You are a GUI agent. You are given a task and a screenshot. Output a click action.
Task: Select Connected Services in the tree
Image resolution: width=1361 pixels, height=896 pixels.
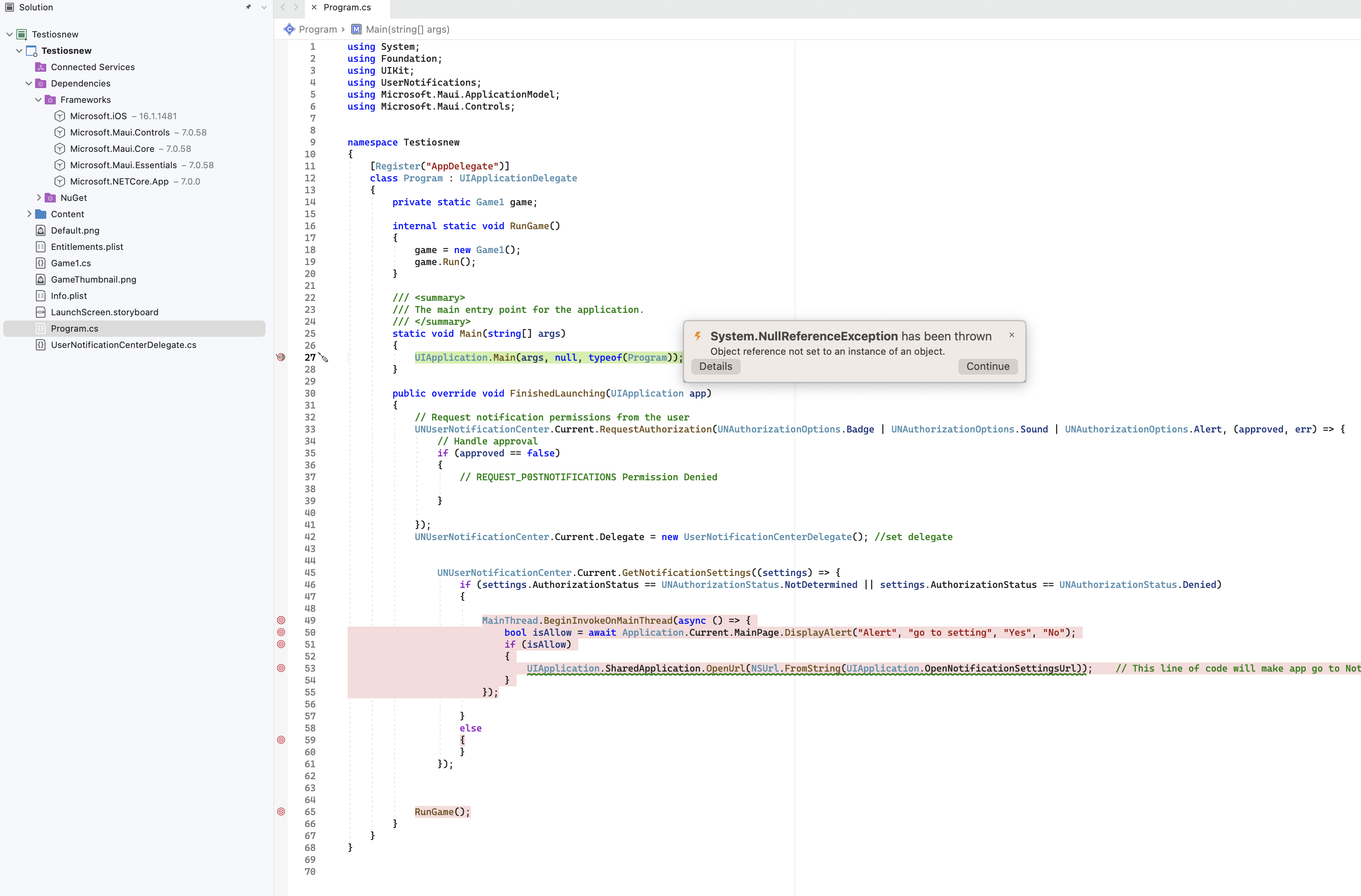point(92,67)
